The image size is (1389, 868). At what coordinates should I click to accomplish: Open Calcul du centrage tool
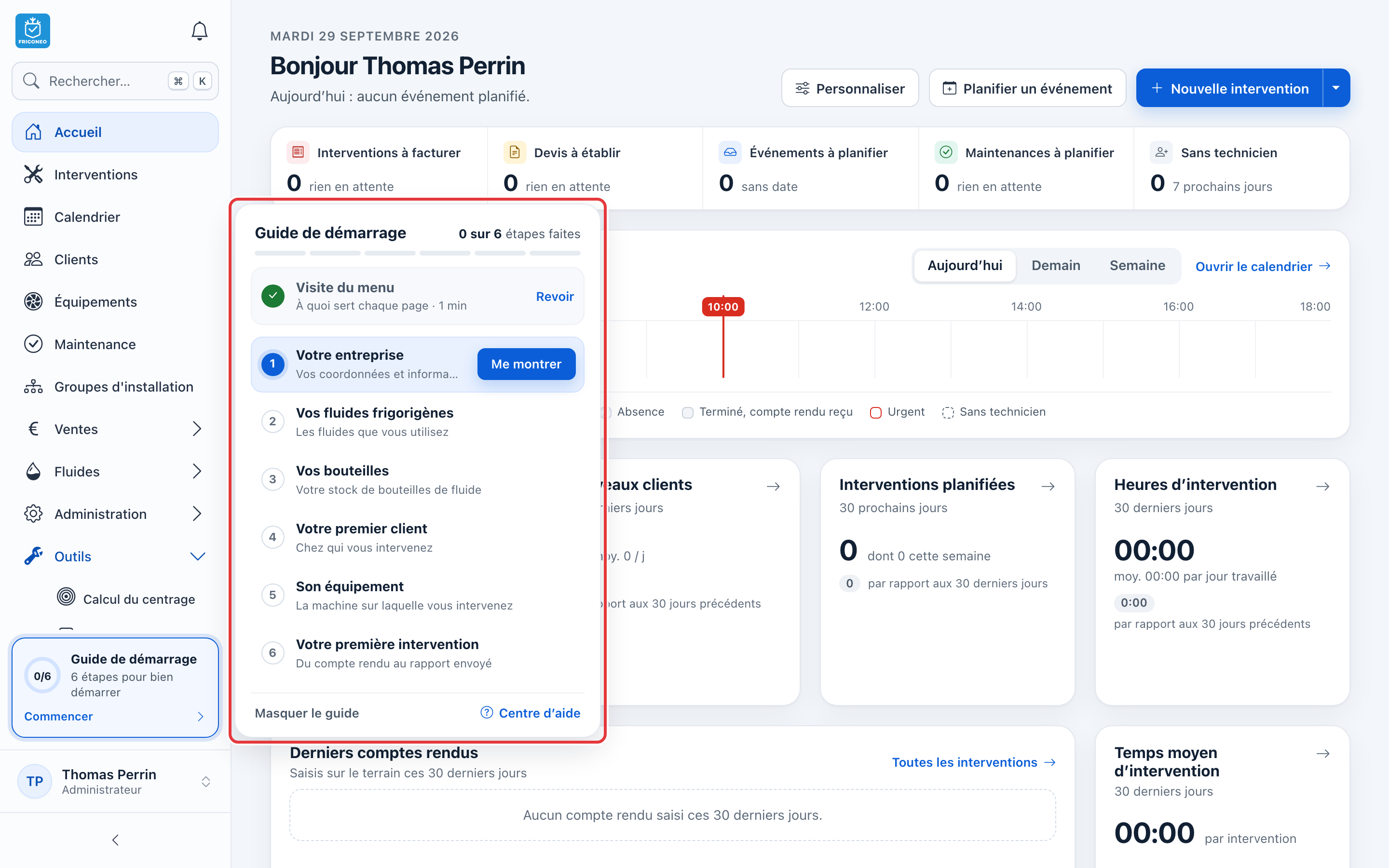126,599
